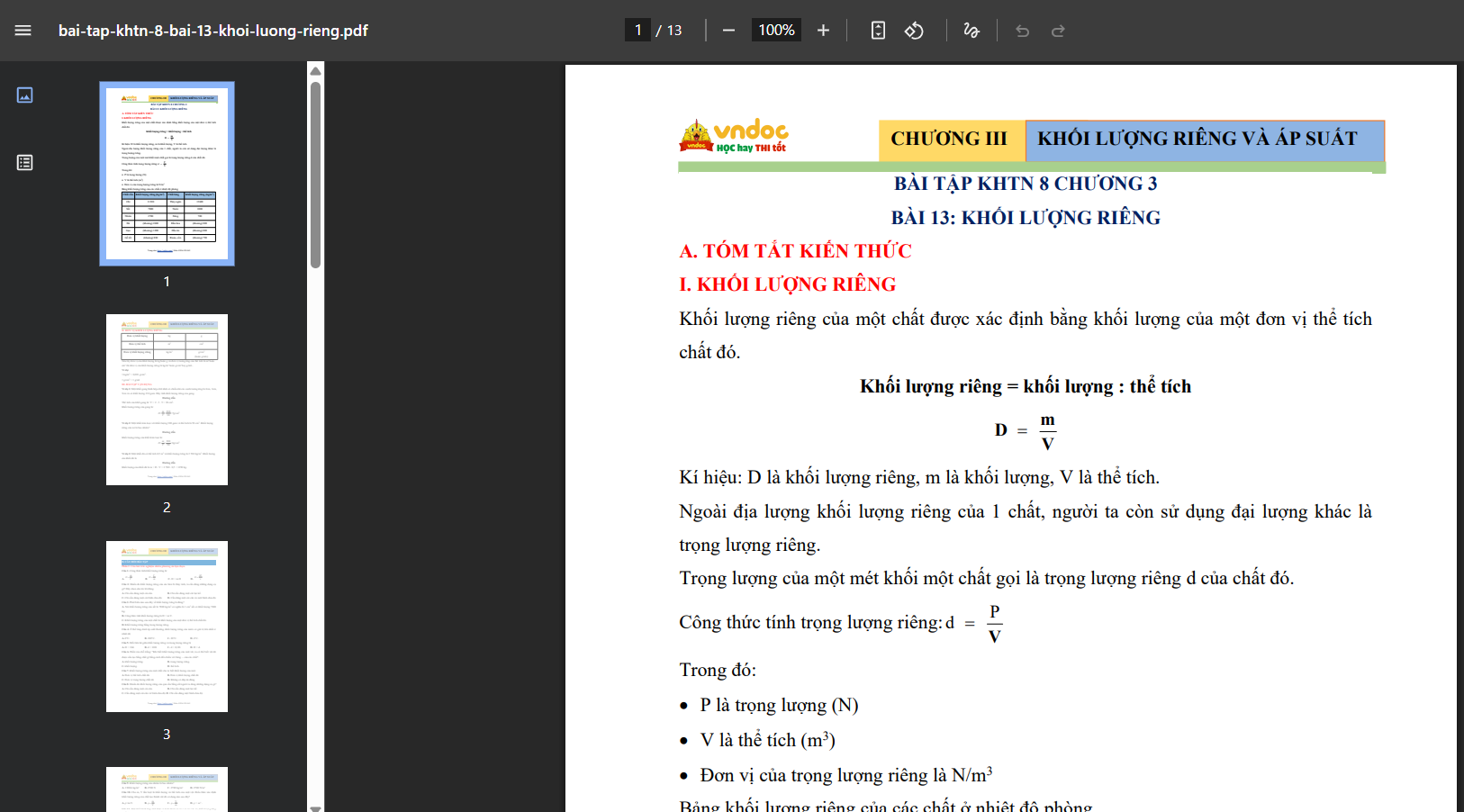Click the zoom in plus button
The image size is (1464, 812).
(823, 31)
